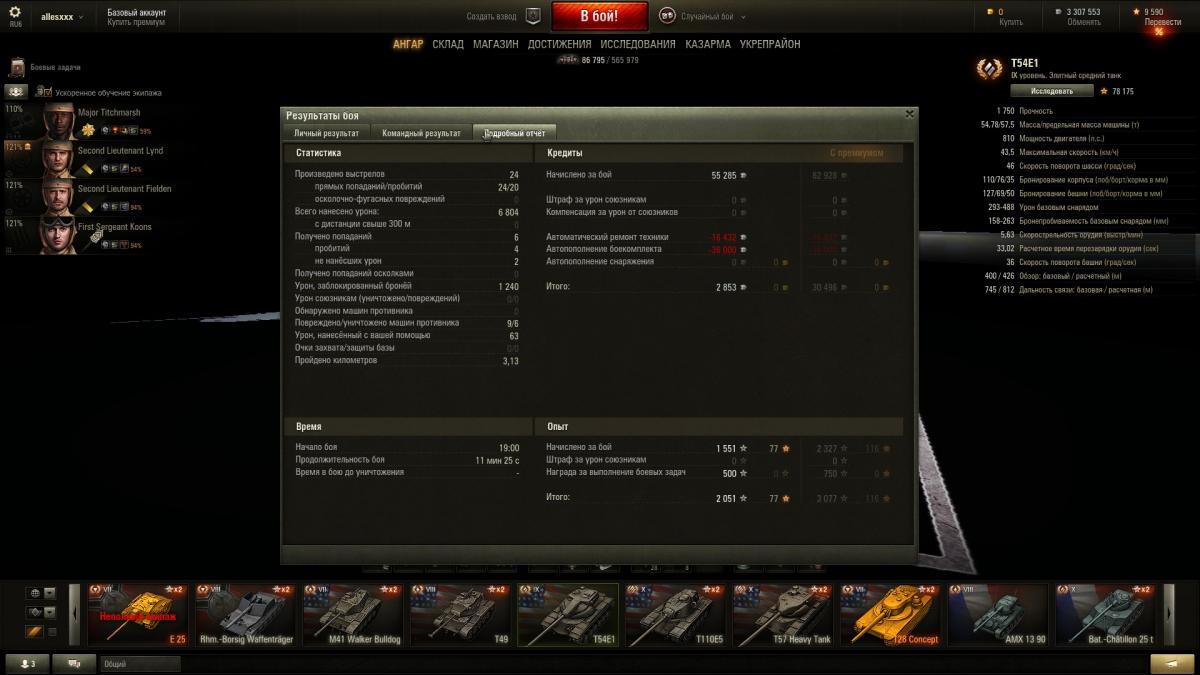Open chat channels button
Viewport: 1200px width, 675px height.
74,663
